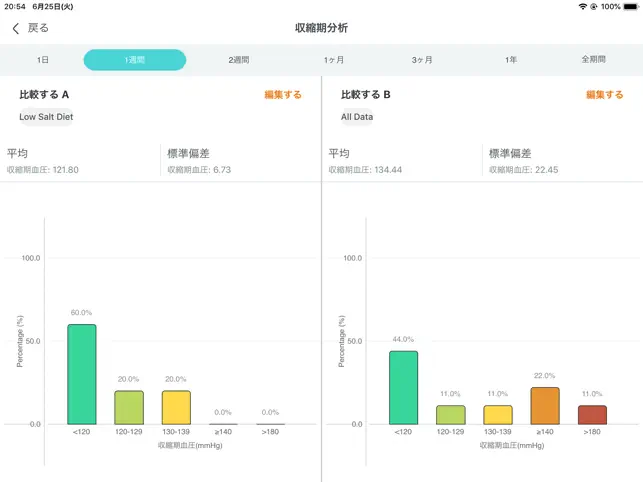Edit comparison A with 編集する

[x=283, y=95]
